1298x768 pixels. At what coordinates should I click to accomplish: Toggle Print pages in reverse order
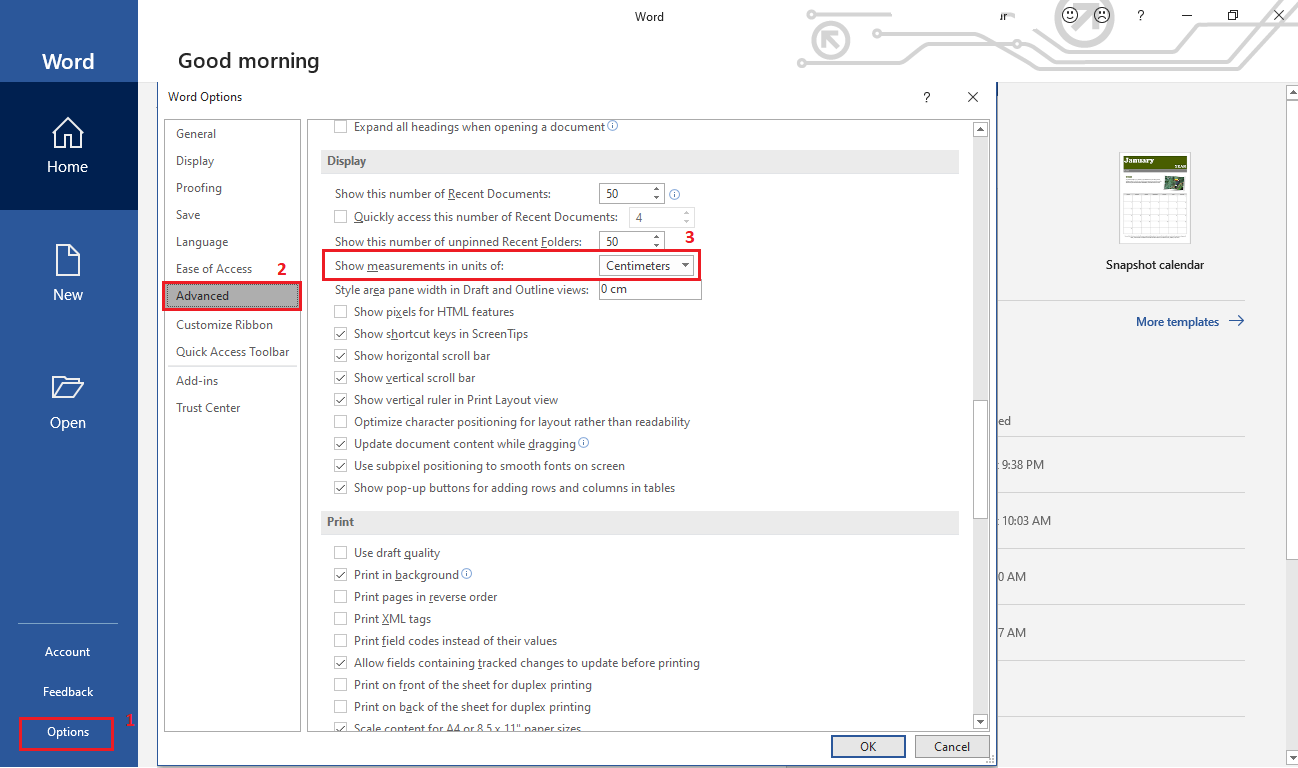340,597
